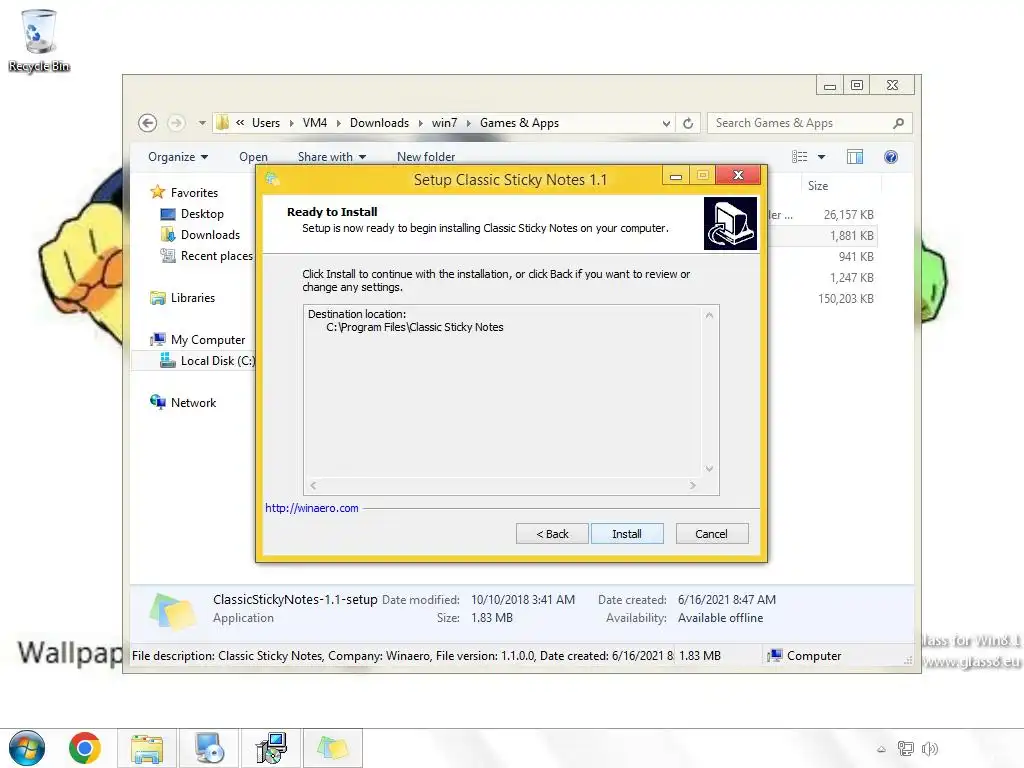Cancel the Classic Sticky Notes setup
The image size is (1024, 768).
click(712, 534)
